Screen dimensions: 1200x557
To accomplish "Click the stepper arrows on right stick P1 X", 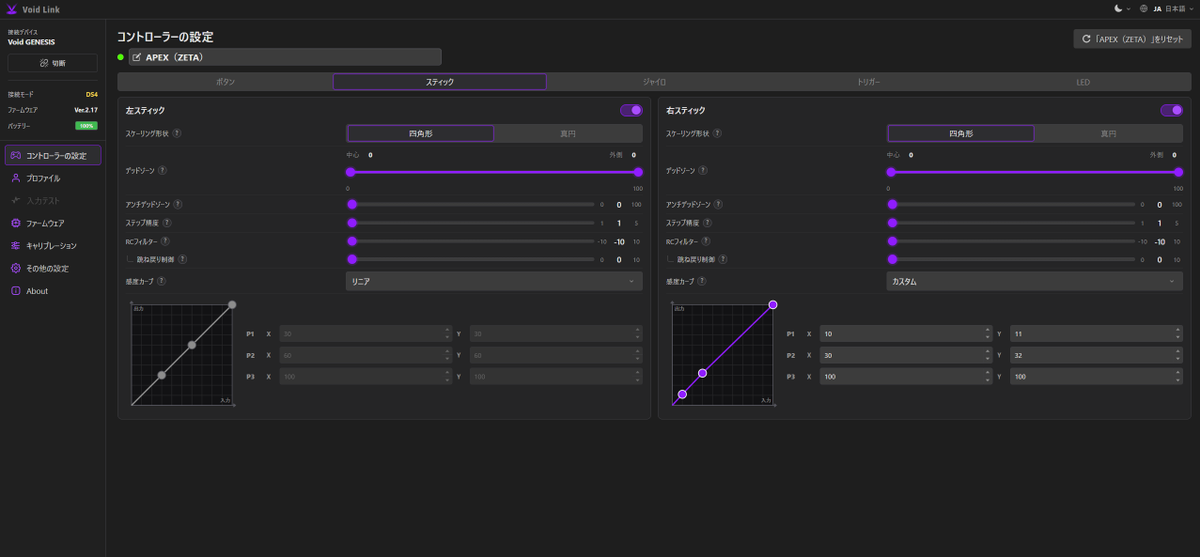I will (x=987, y=333).
